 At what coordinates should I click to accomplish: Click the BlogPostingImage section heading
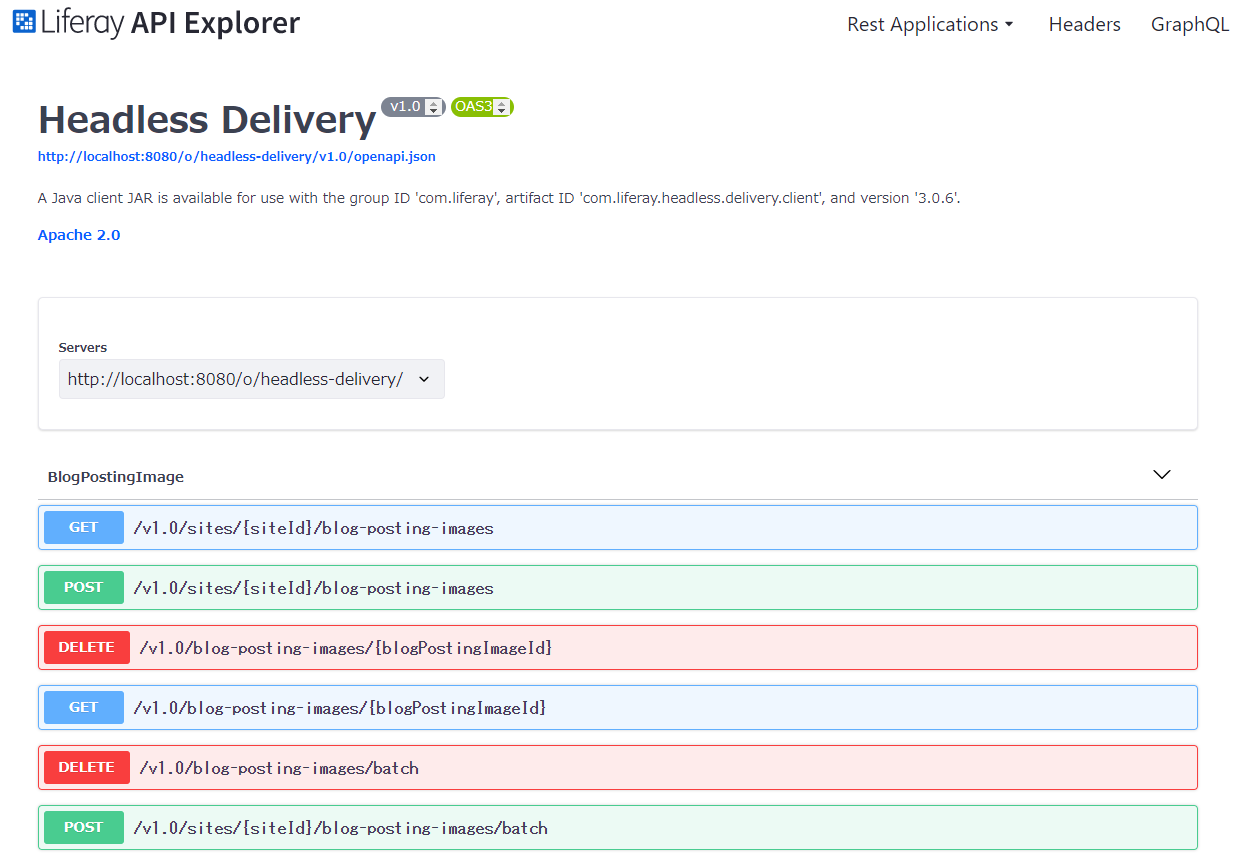point(116,477)
